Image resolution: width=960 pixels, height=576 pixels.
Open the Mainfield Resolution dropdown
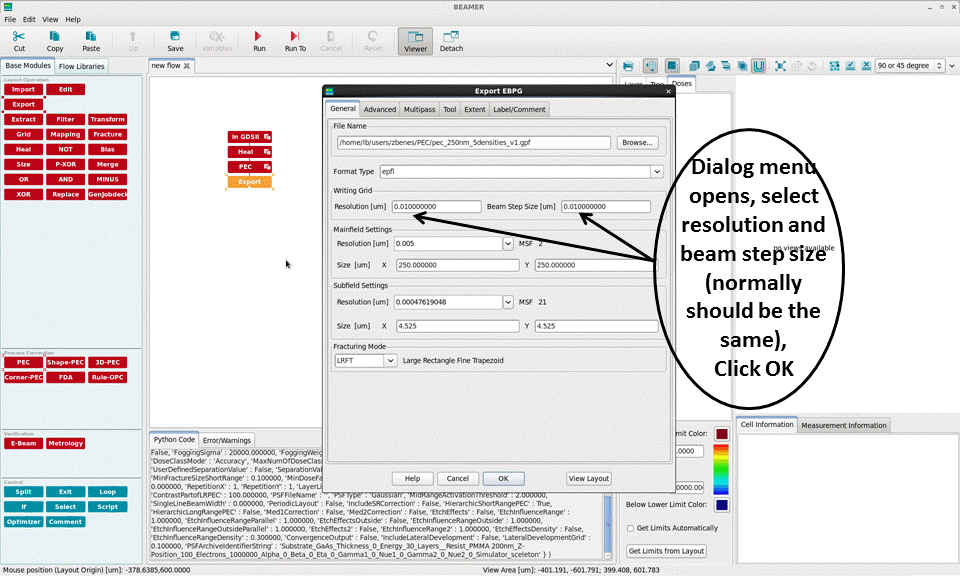click(x=509, y=243)
